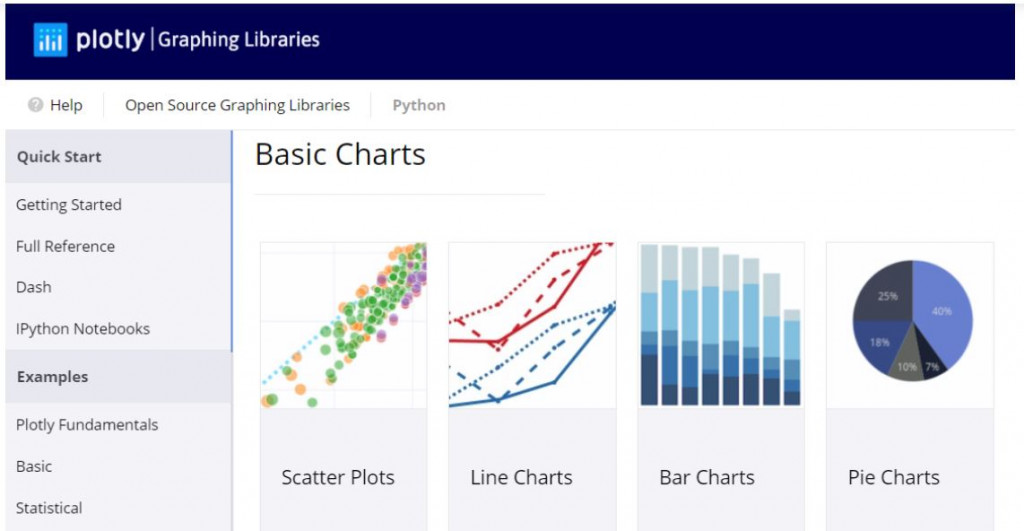The height and width of the screenshot is (531, 1024).
Task: Select Plotly Fundamentals under Examples
Action: point(87,425)
